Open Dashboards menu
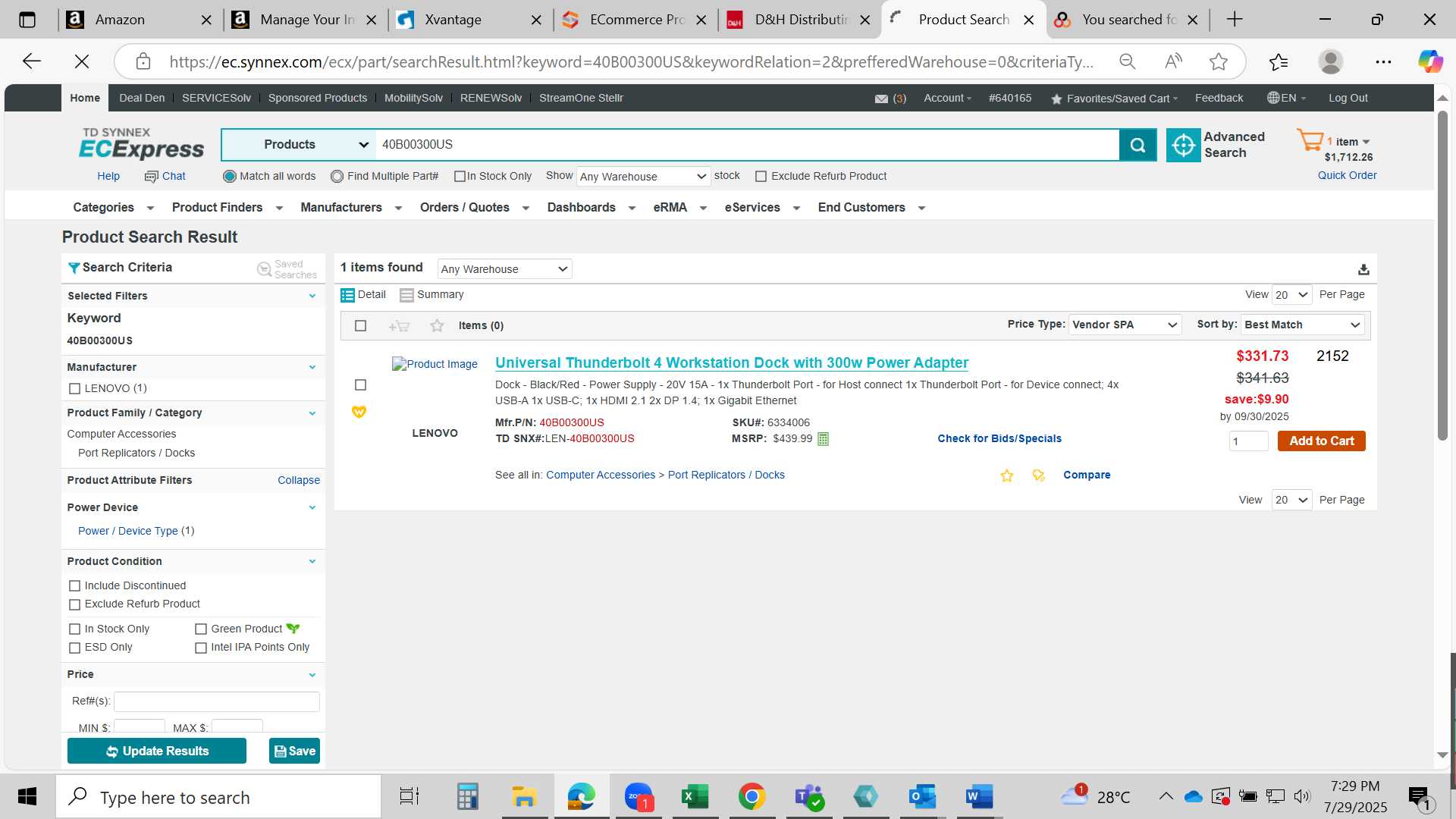 (591, 208)
